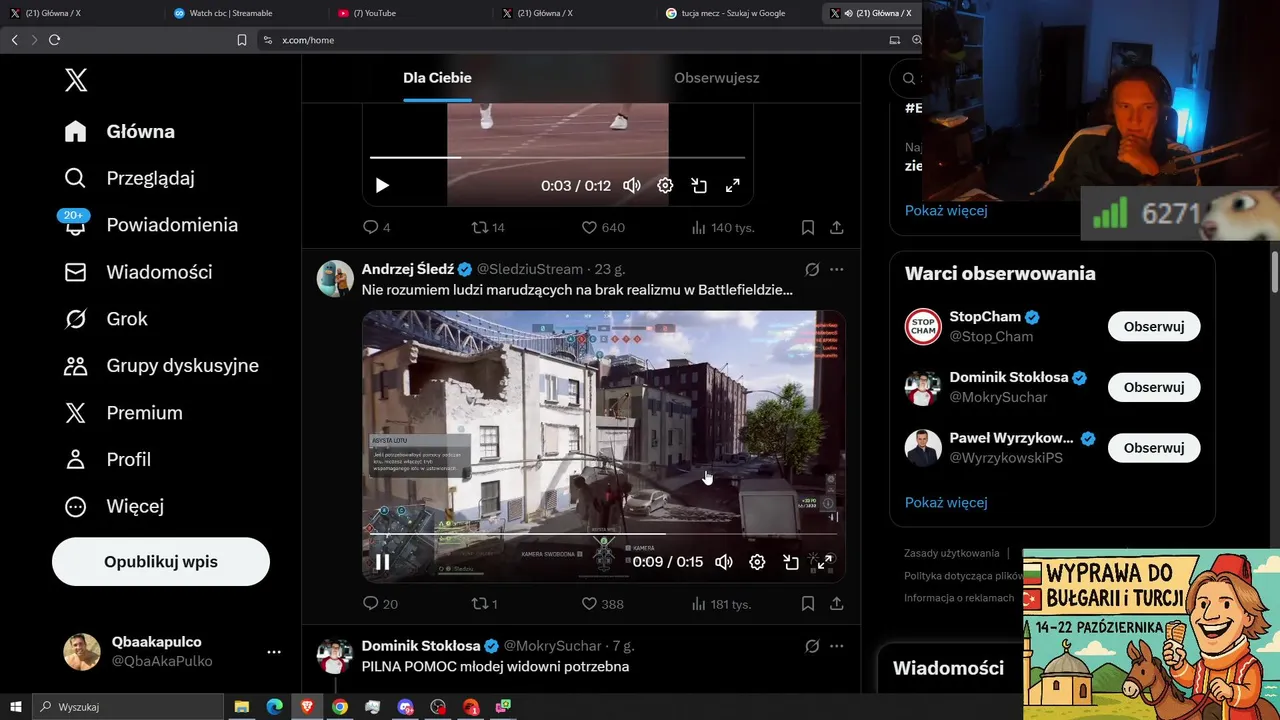Open Powiadomienia notifications
The width and height of the screenshot is (1280, 720).
pos(150,225)
